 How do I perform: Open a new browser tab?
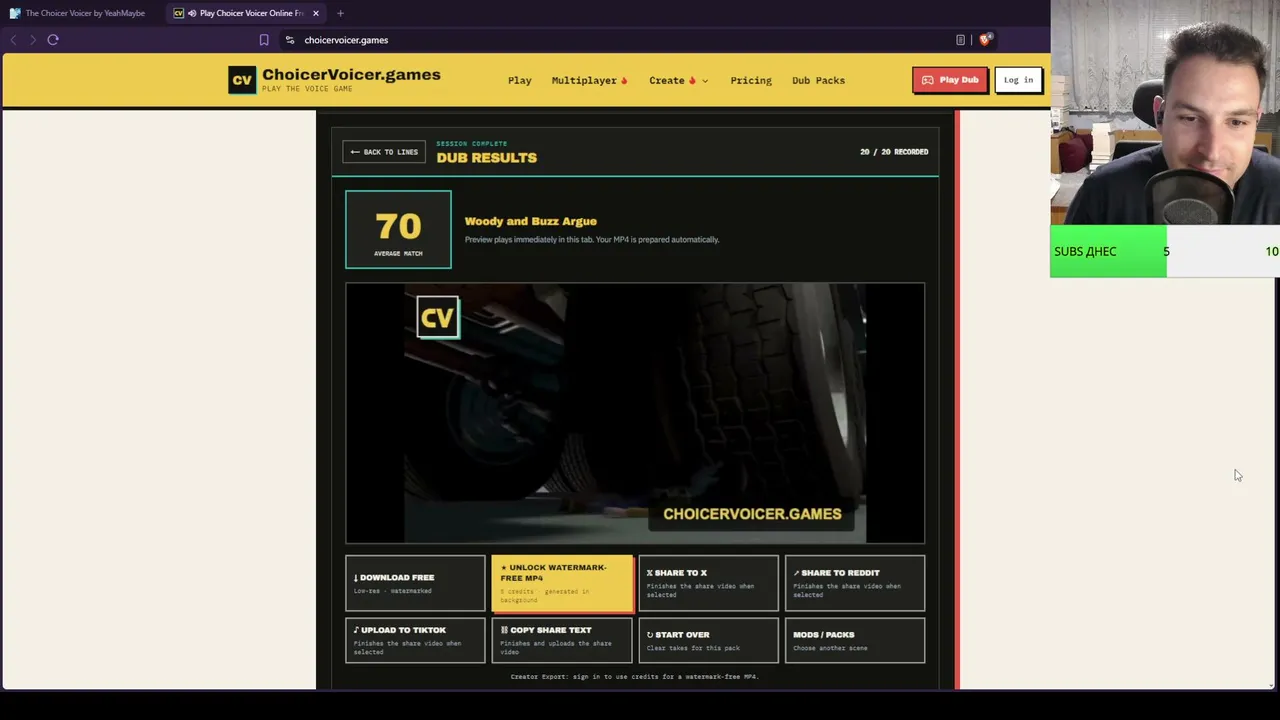click(x=340, y=13)
